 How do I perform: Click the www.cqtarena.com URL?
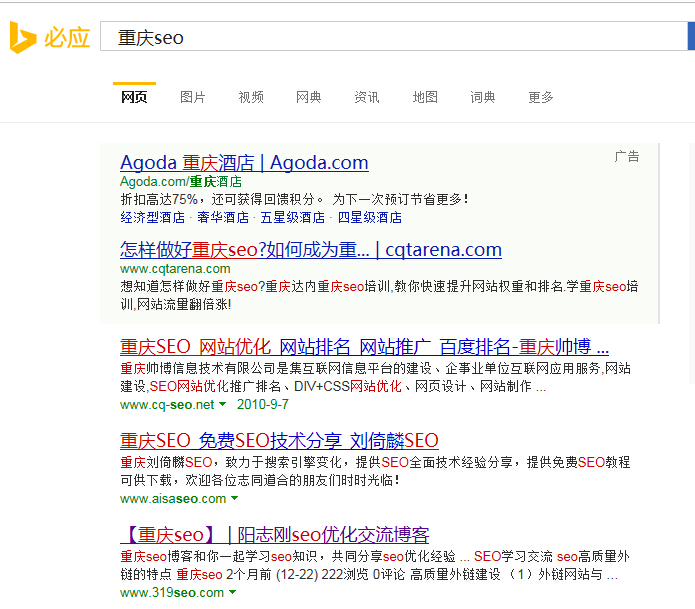(175, 269)
